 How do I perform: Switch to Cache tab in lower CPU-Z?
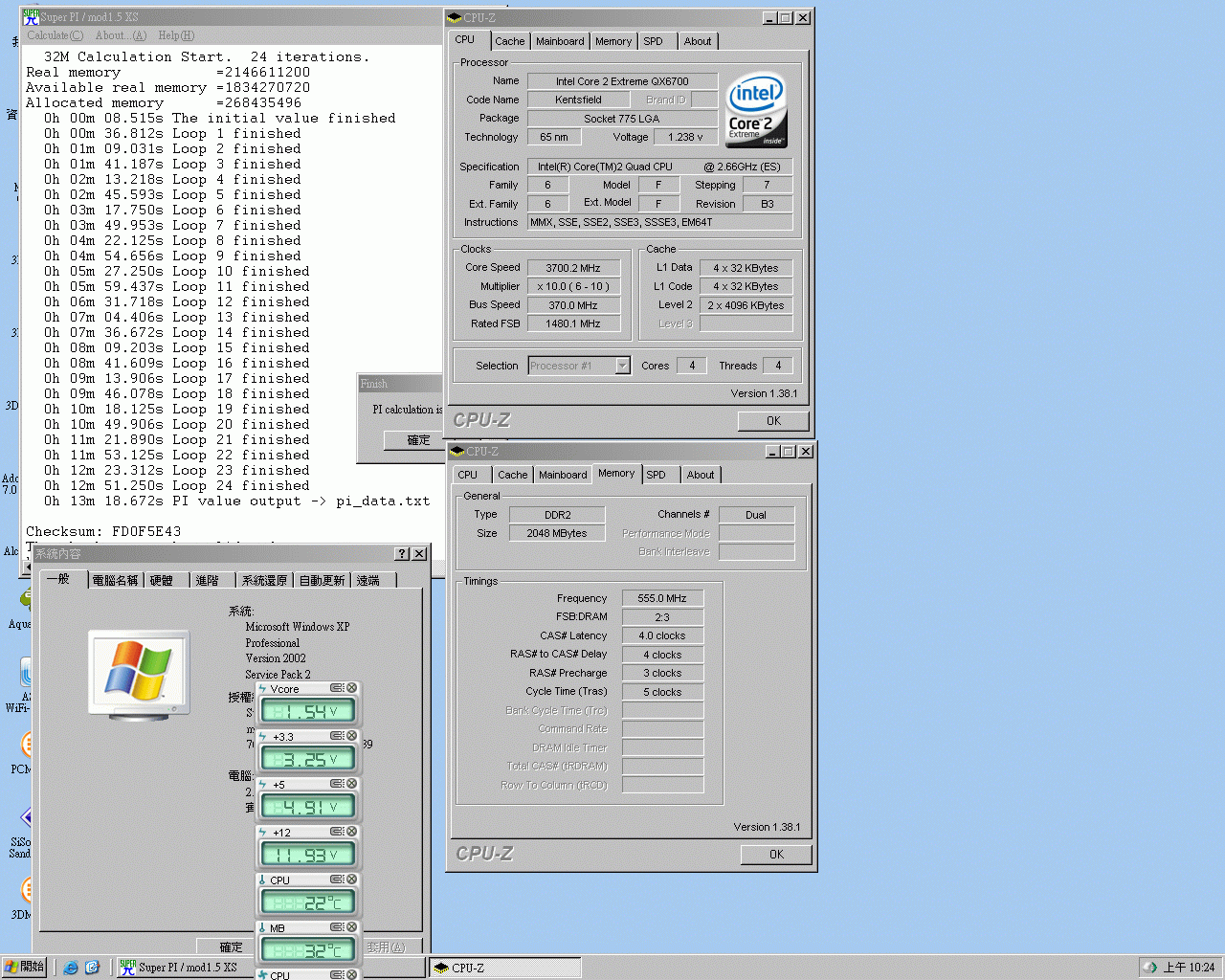pyautogui.click(x=513, y=475)
